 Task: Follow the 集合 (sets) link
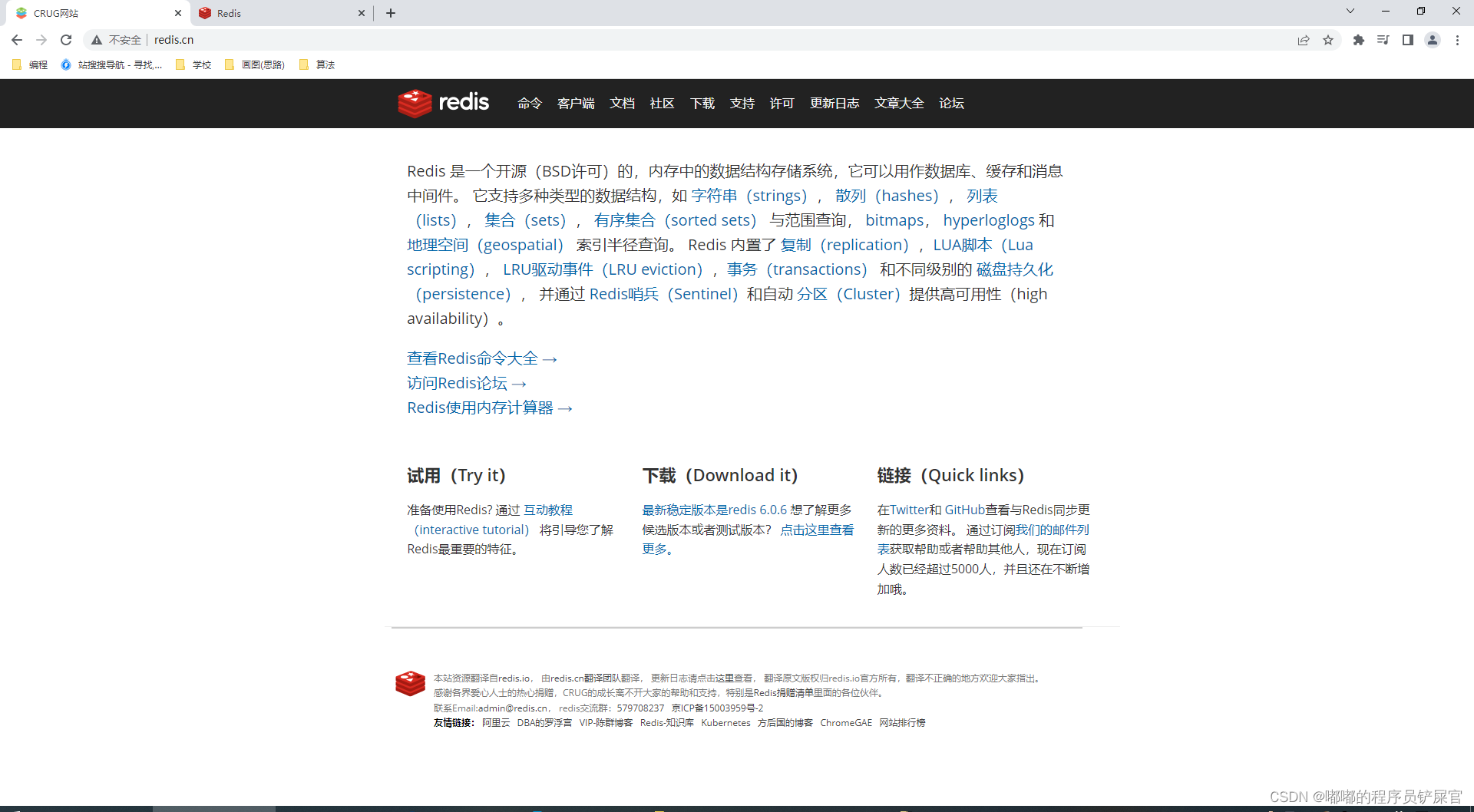(x=525, y=220)
